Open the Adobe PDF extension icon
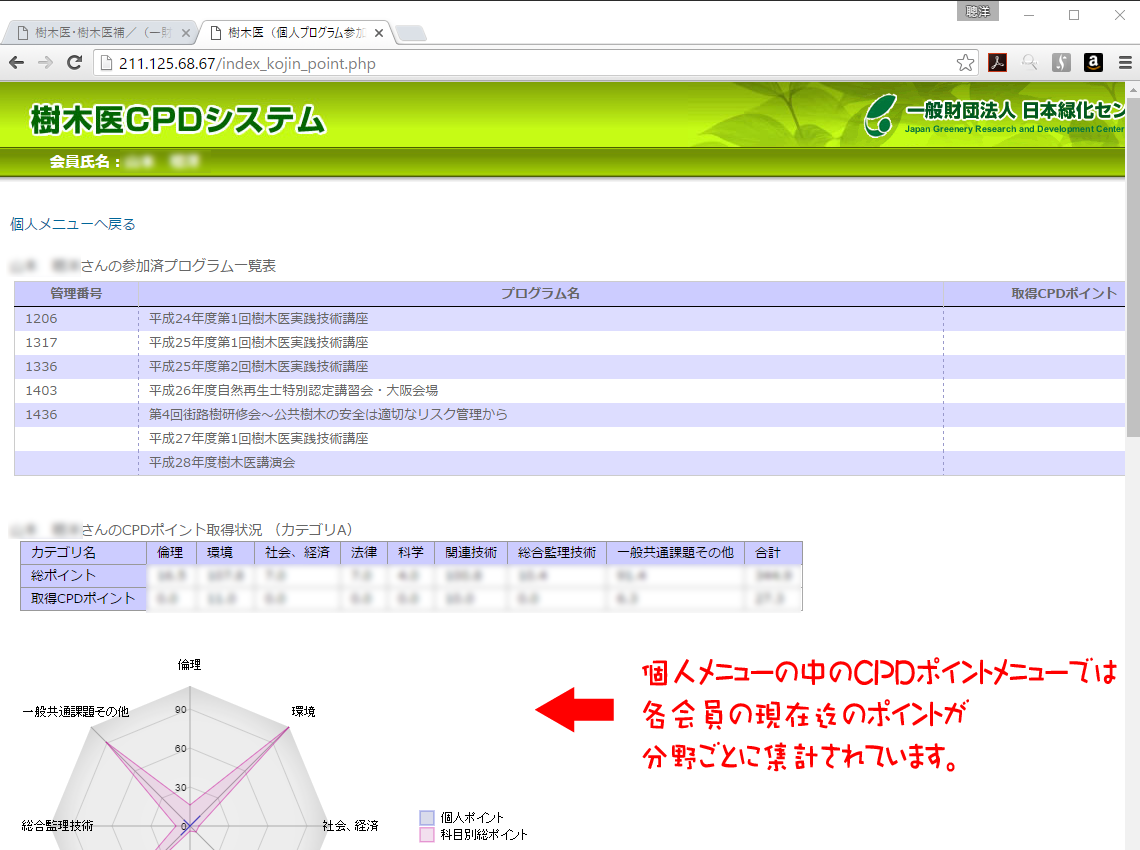This screenshot has width=1140, height=850. pos(998,63)
